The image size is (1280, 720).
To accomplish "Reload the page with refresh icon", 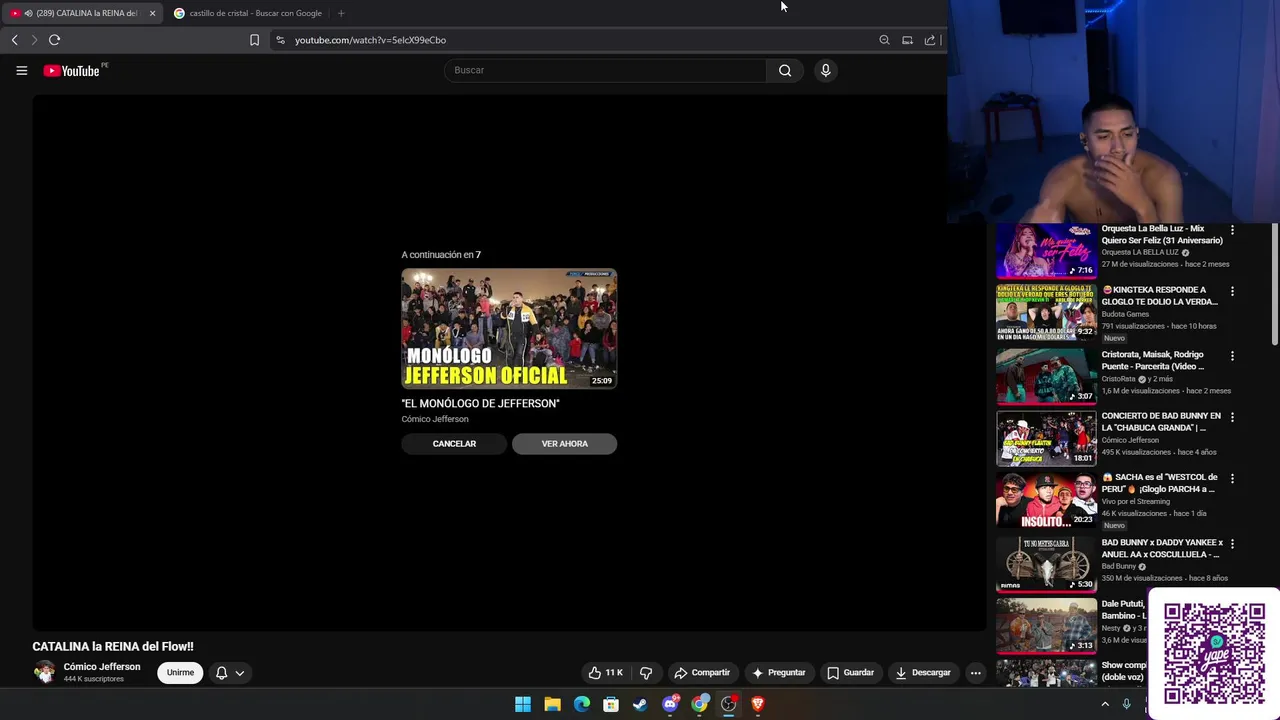I will [54, 40].
